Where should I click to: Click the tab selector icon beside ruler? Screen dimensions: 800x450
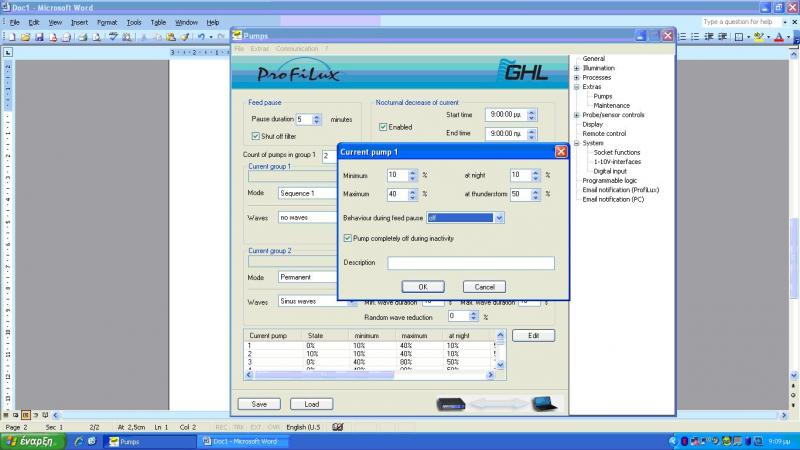8,53
